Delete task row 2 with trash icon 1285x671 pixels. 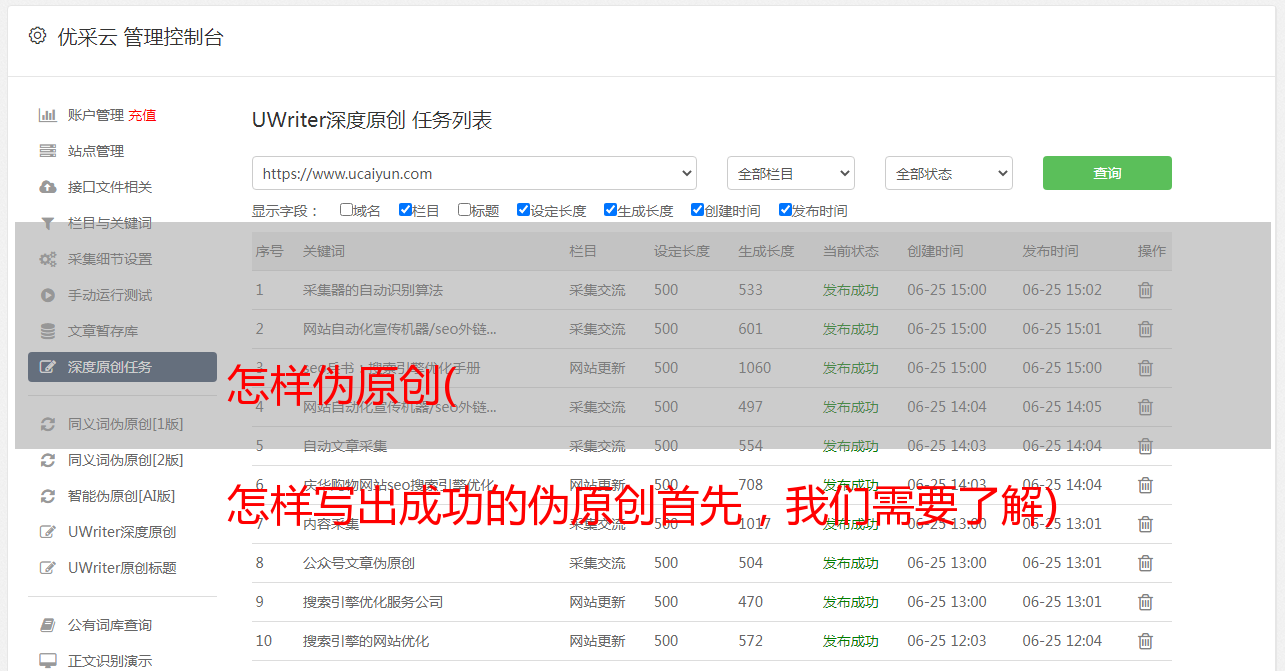pos(1146,329)
